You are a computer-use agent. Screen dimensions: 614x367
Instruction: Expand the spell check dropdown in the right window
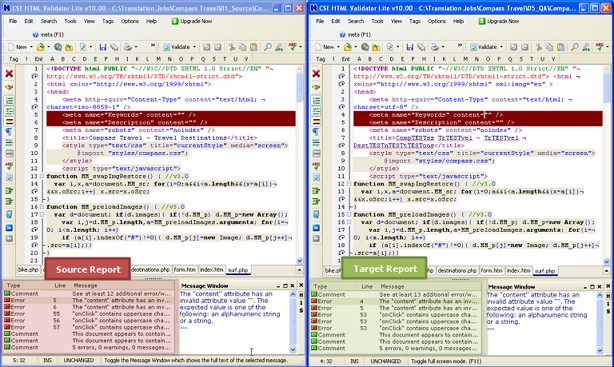pos(607,47)
